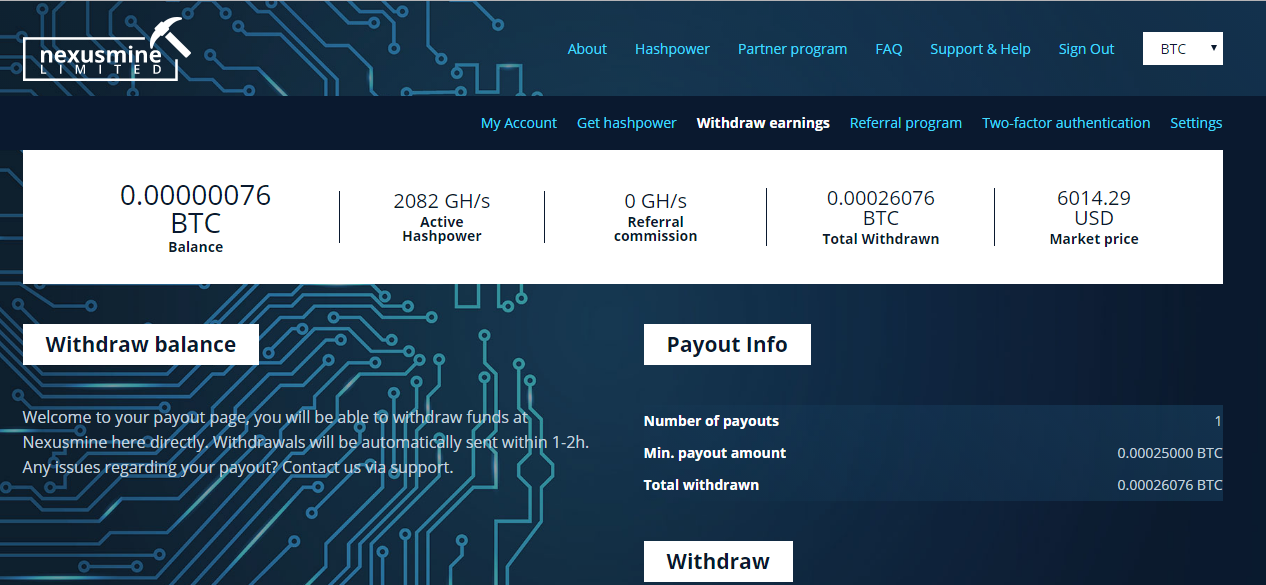Click the Withdraw balance heading
The width and height of the screenshot is (1266, 585).
pos(141,345)
